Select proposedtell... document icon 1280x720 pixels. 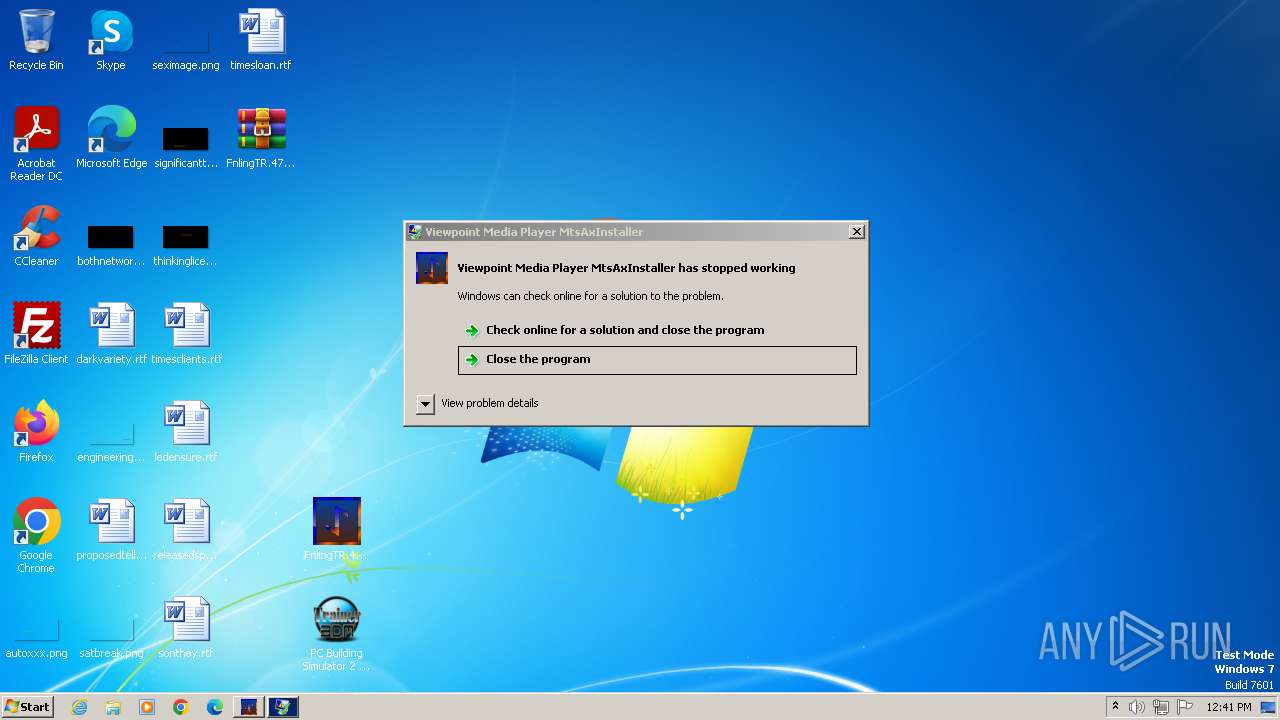pos(111,530)
